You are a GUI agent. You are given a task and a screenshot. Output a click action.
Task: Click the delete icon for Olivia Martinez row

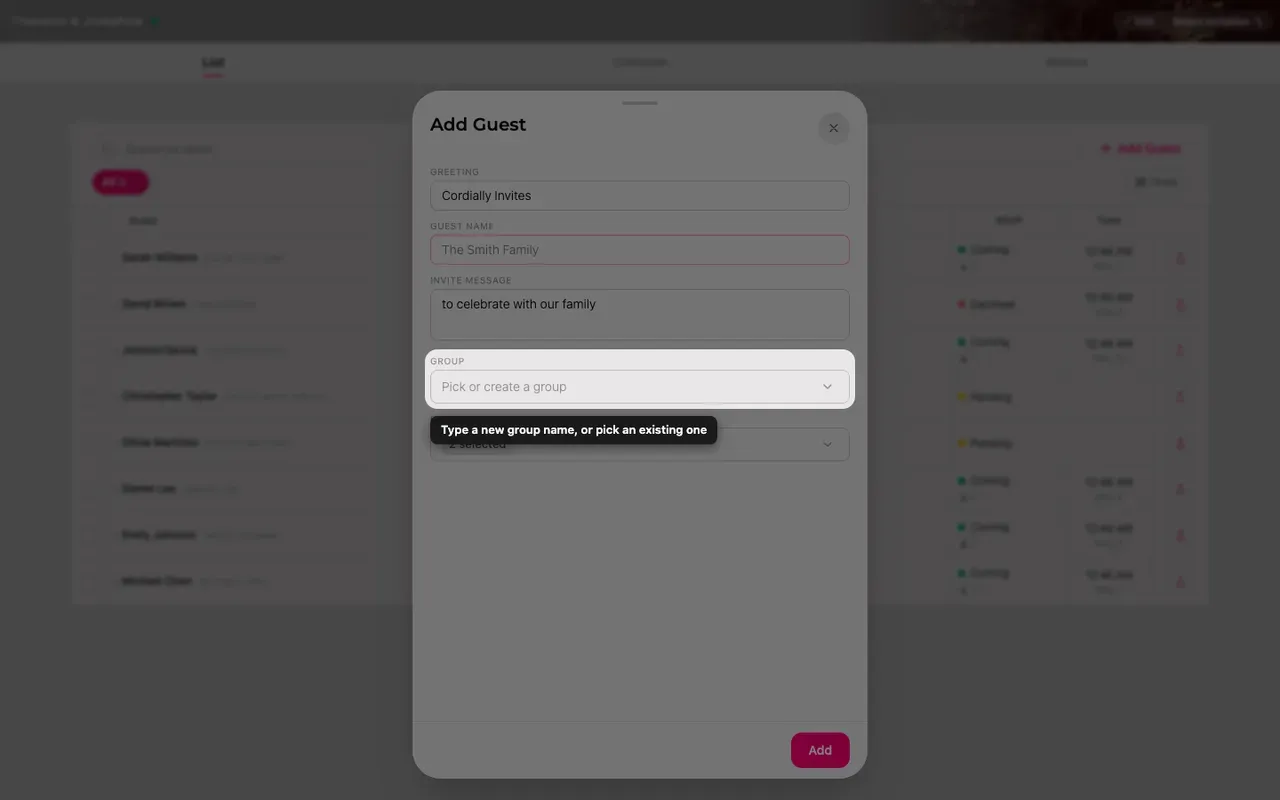pos(1180,443)
